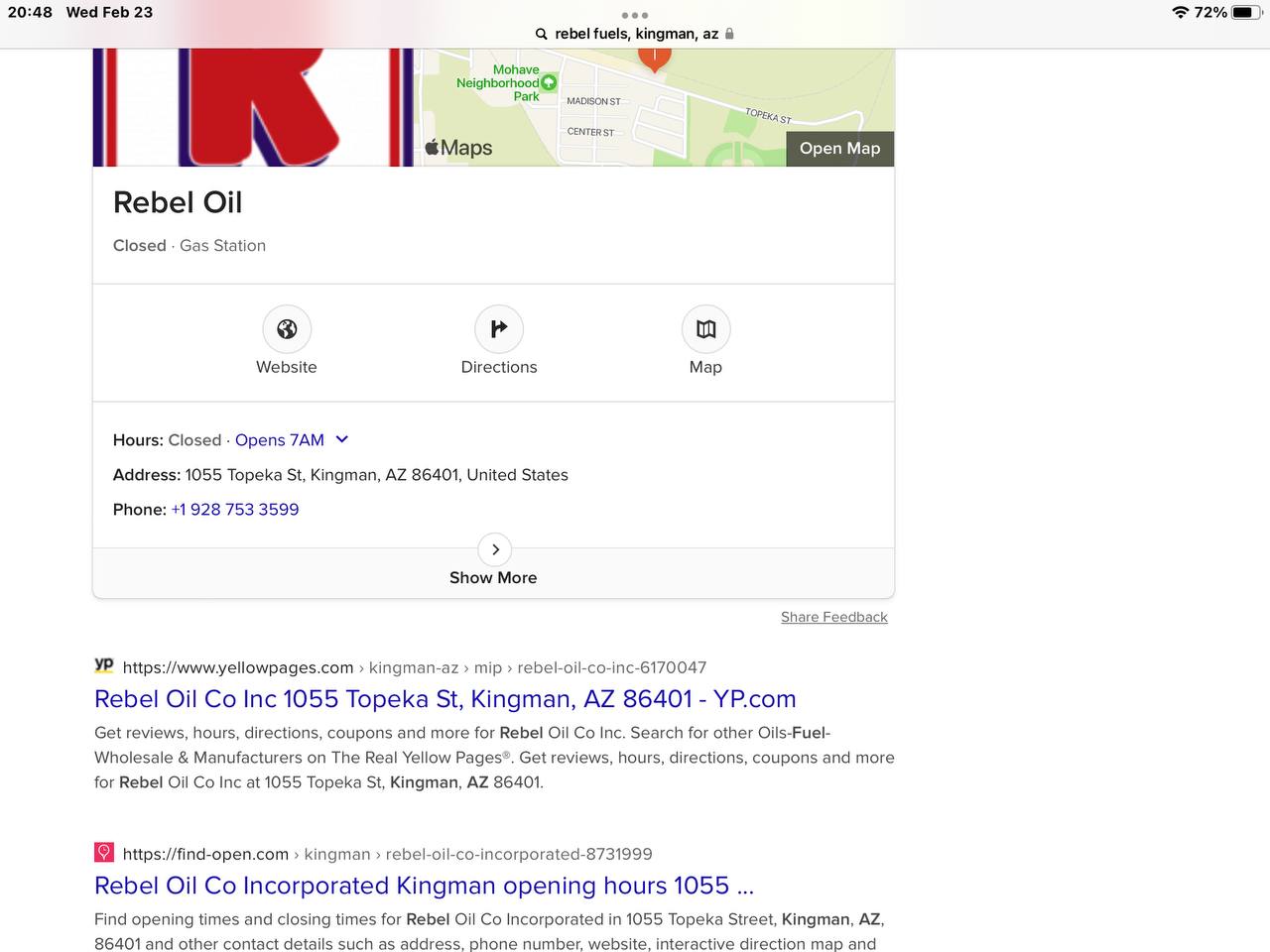The image size is (1270, 952).
Task: Tap CENTER ST label on map
Action: [590, 132]
